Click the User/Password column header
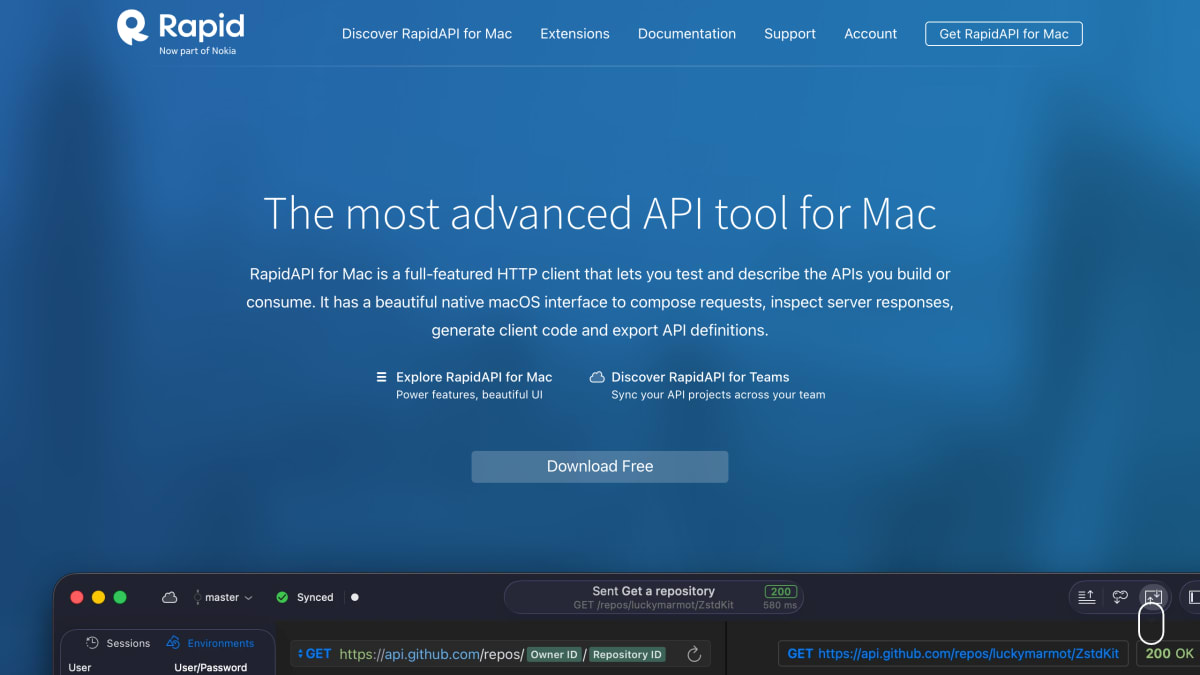Viewport: 1200px width, 675px height. [211, 668]
